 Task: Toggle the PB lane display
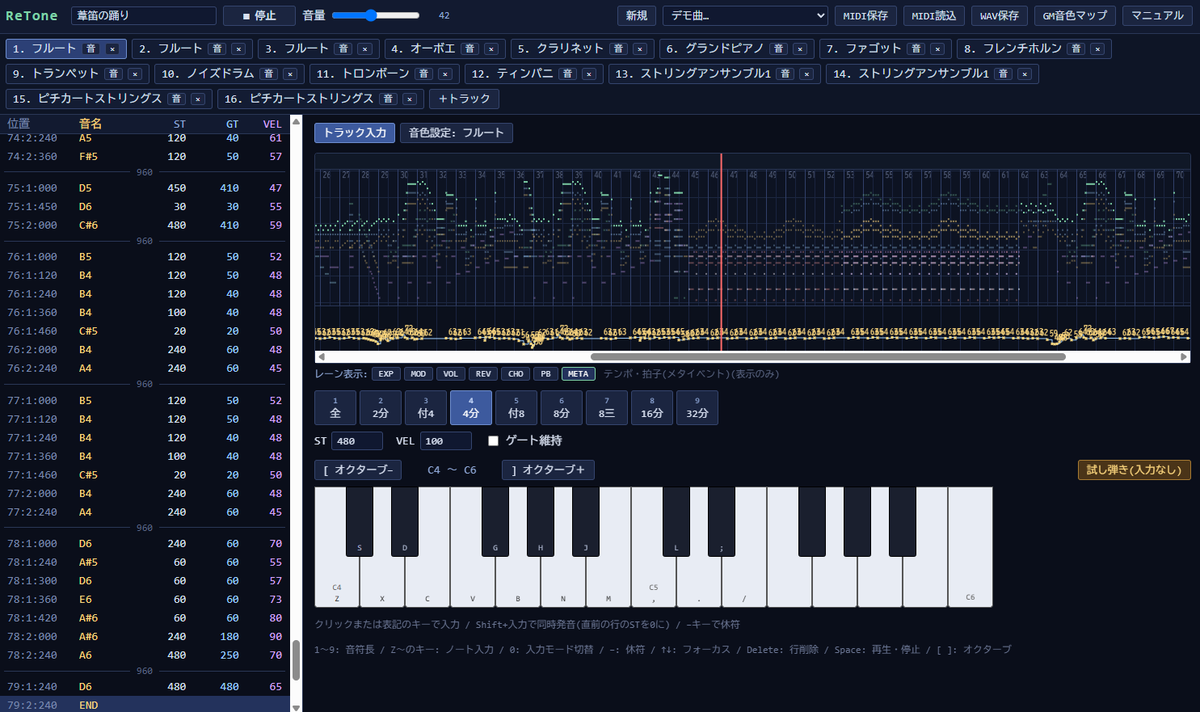click(x=545, y=374)
